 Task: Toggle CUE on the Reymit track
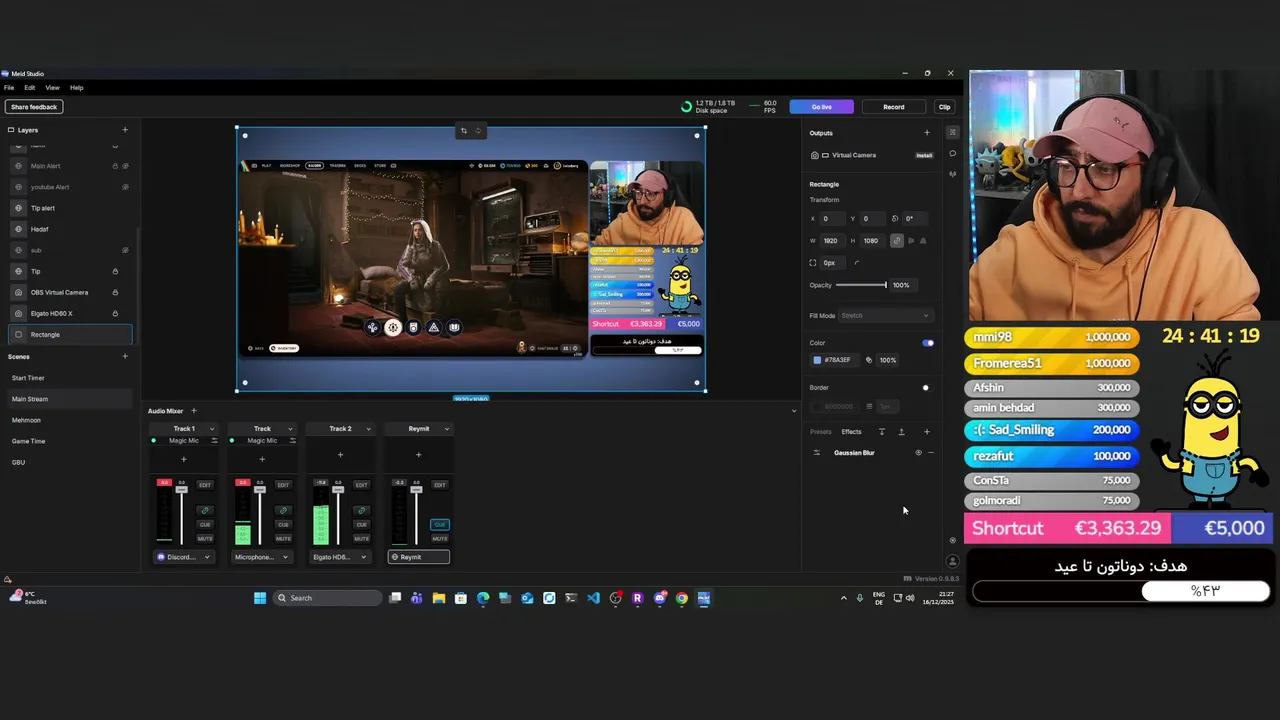[x=439, y=525]
